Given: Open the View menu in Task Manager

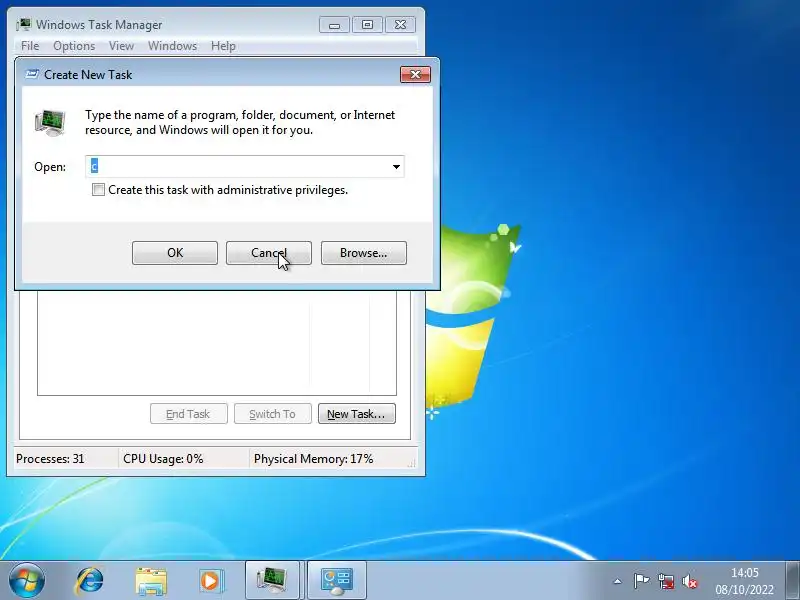Looking at the screenshot, I should [121, 46].
